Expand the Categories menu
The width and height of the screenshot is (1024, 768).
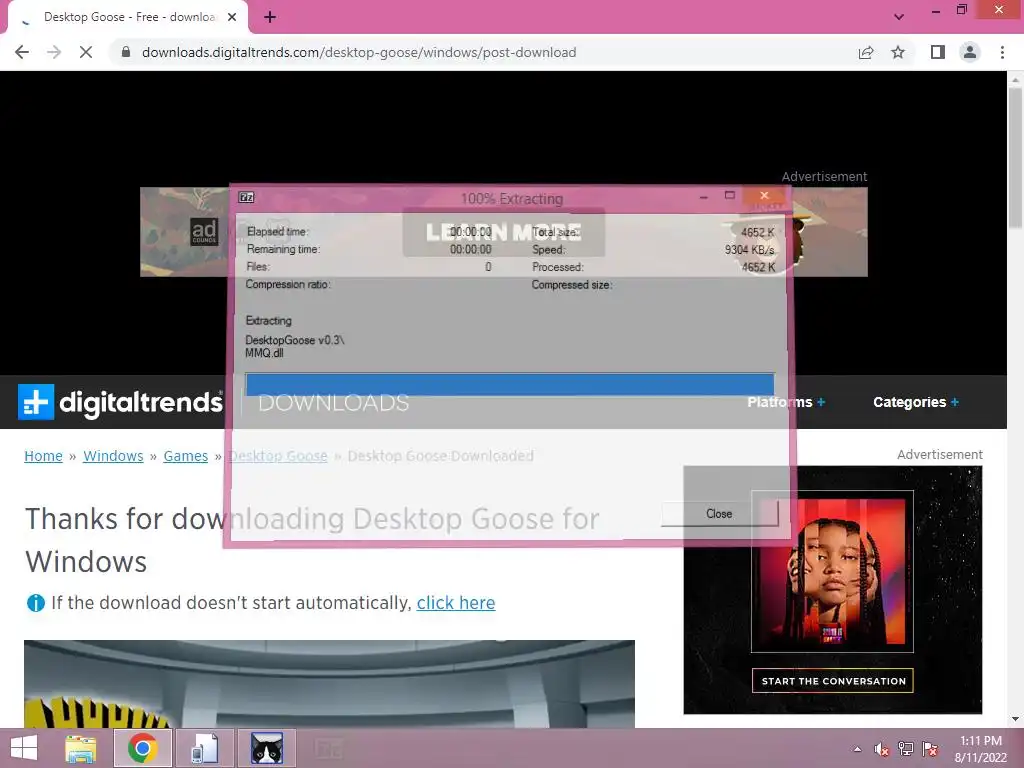pyautogui.click(x=916, y=402)
